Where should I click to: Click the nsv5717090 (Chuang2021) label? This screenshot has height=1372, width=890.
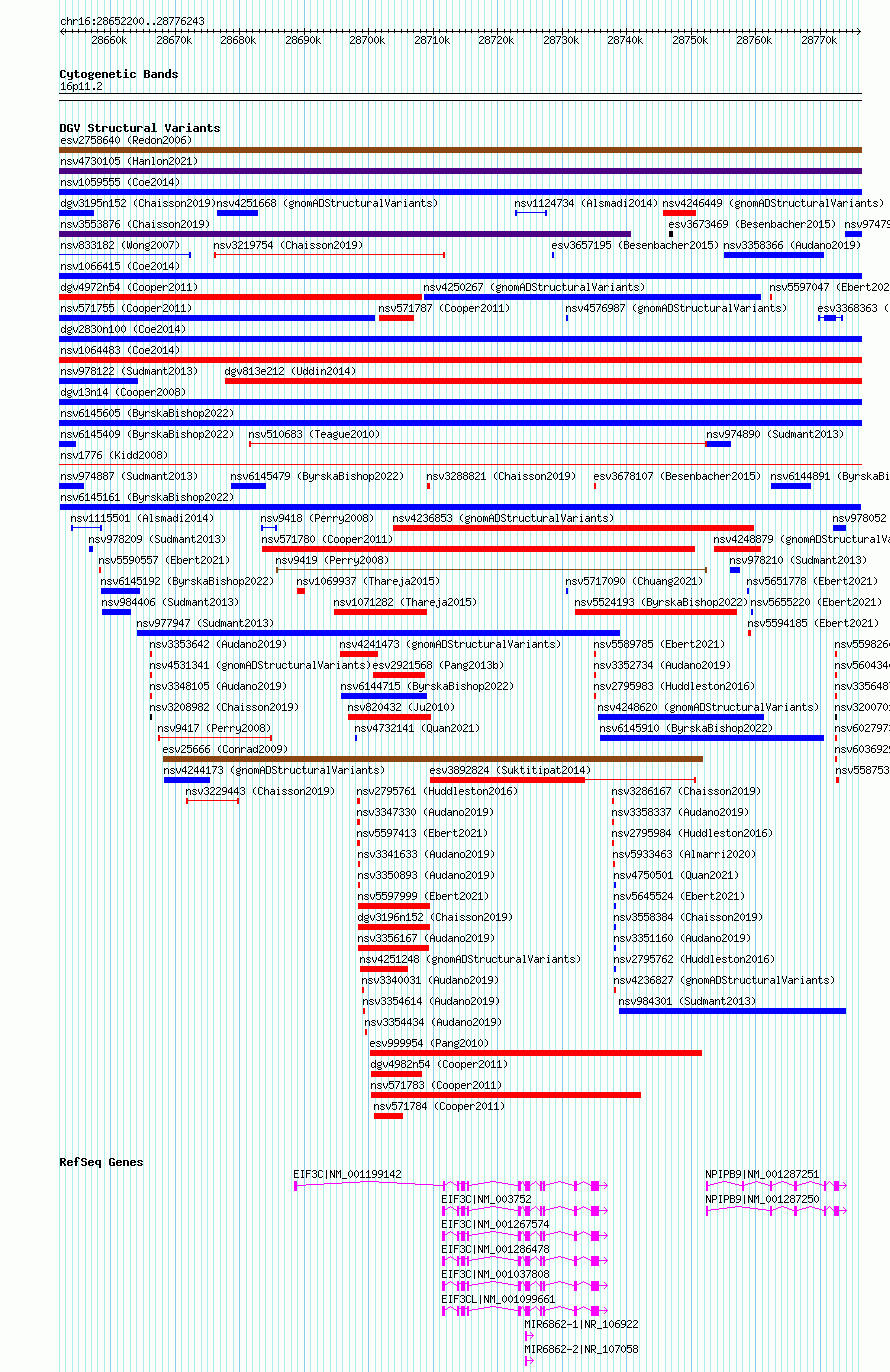click(635, 581)
